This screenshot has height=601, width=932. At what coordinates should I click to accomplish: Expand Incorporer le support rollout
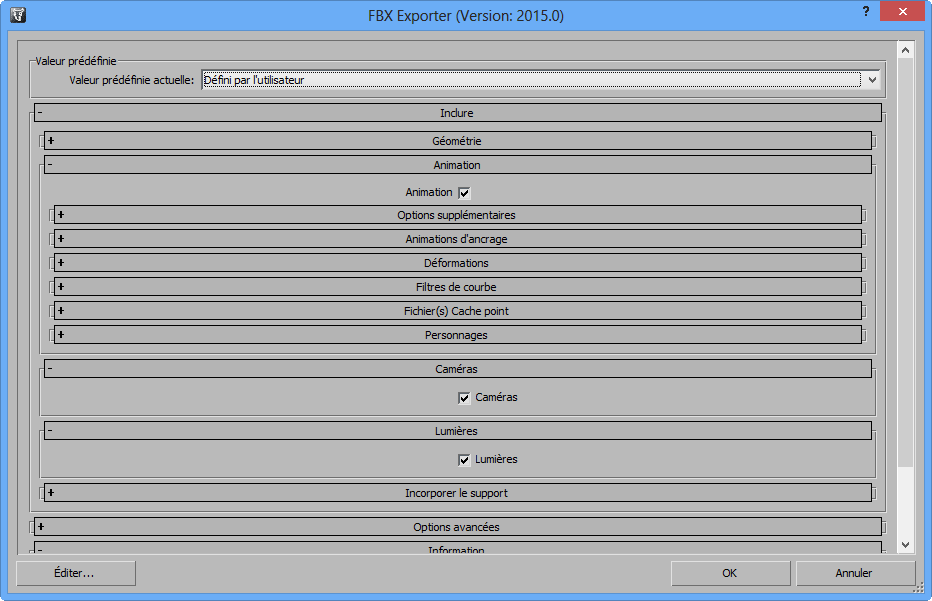pyautogui.click(x=458, y=493)
